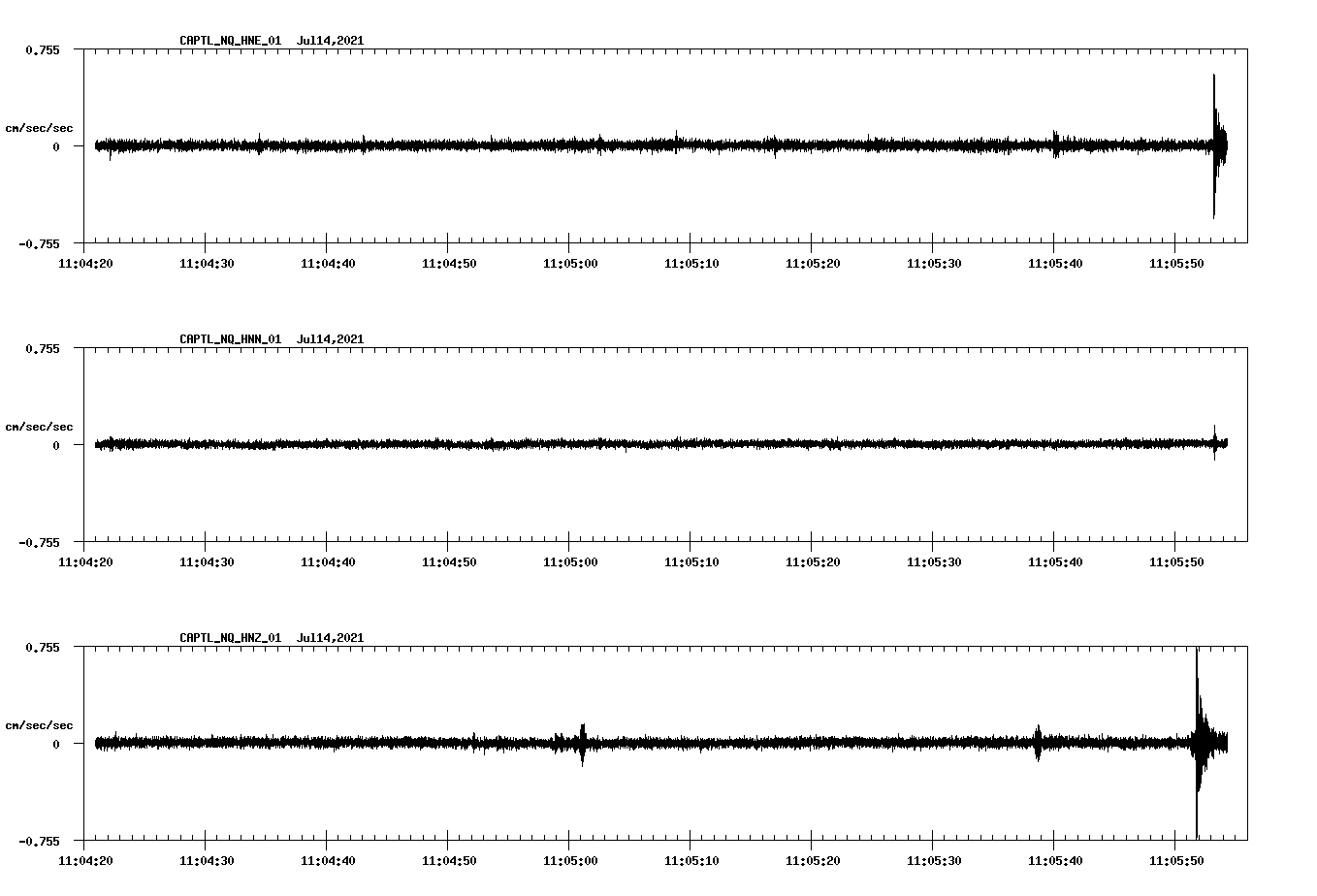
Task: Select the -0.755 lower limit on HNN plot
Action: (39, 542)
